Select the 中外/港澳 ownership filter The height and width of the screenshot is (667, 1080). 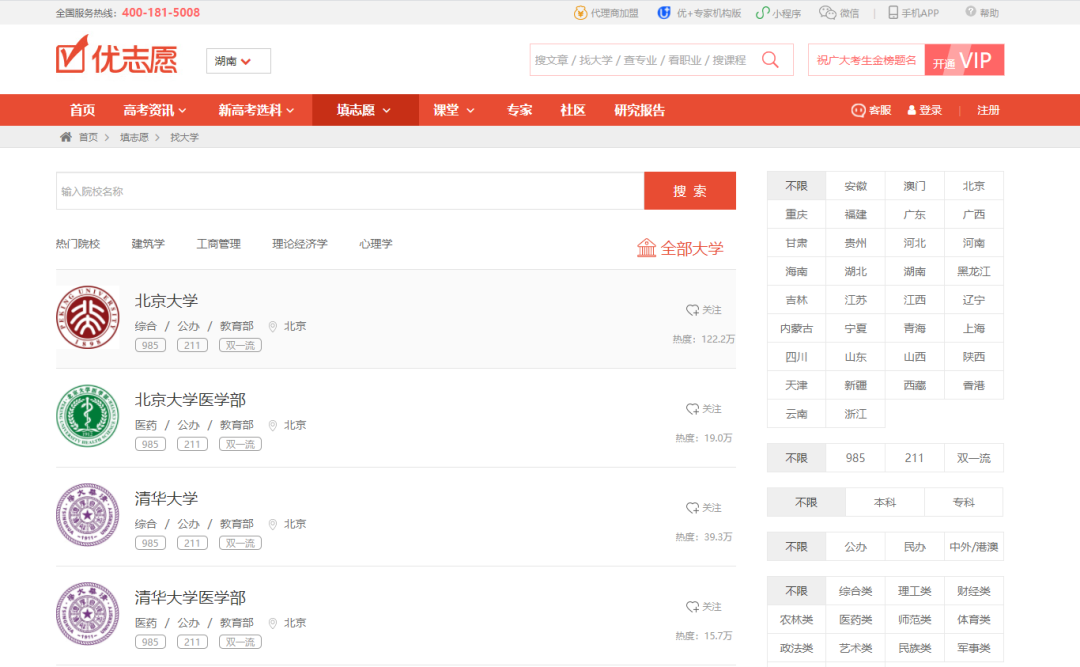tap(973, 547)
